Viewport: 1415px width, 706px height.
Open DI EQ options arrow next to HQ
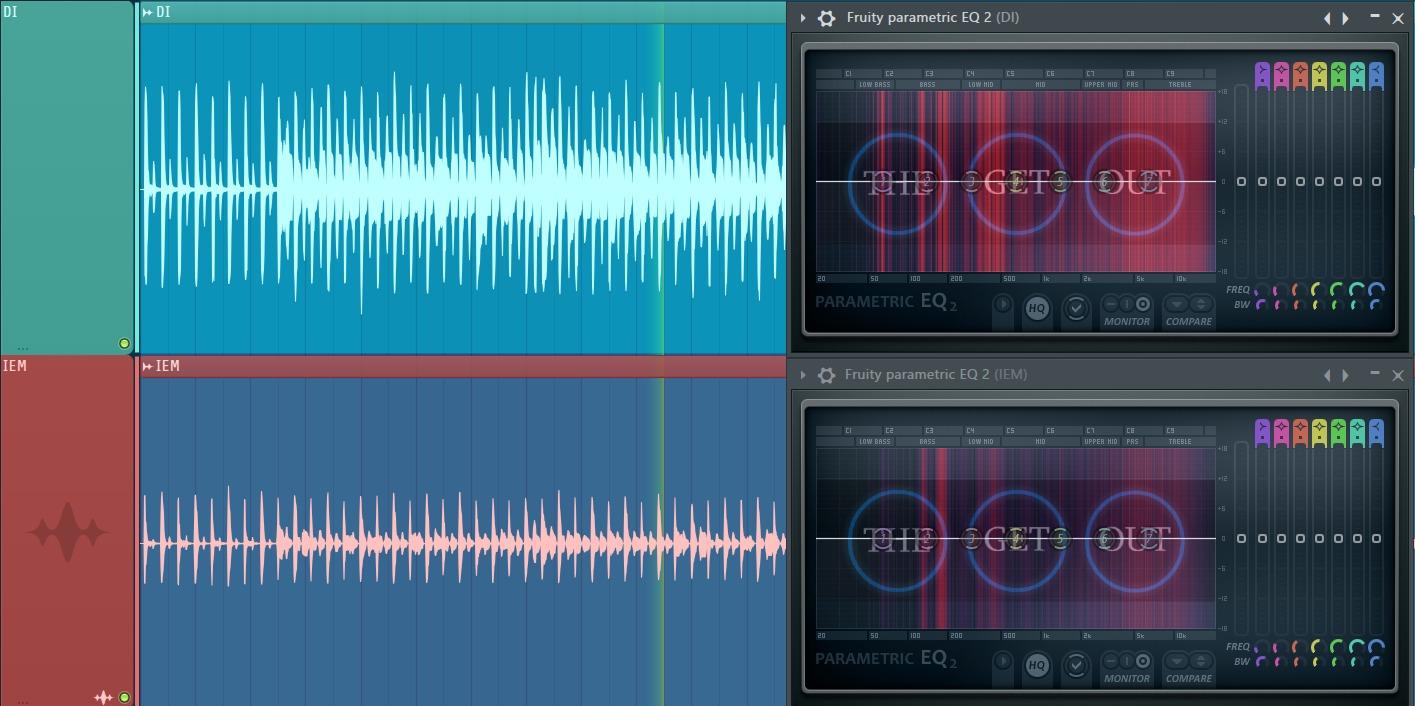(1003, 305)
